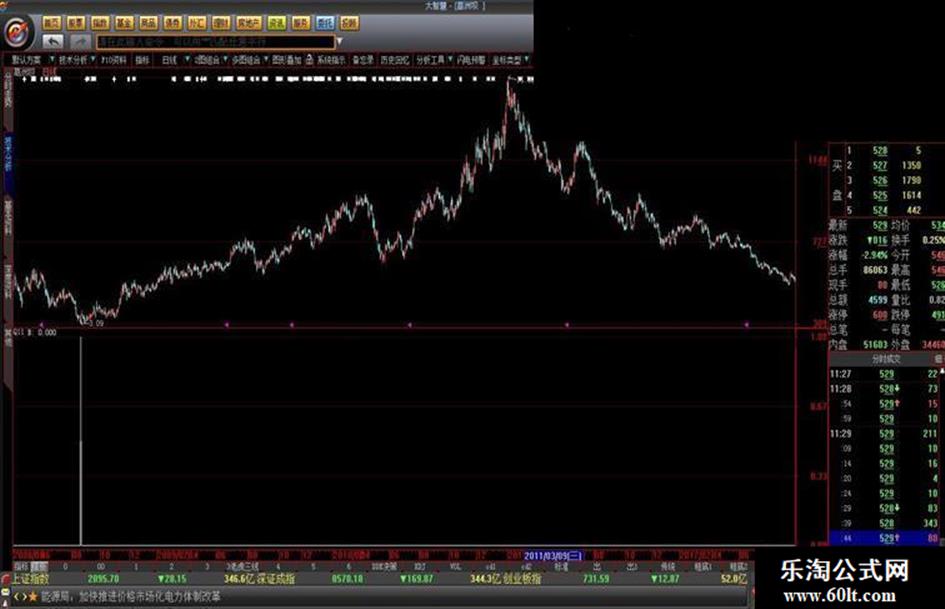Click the 深证成指 label in status bar
Viewport: 945px width, 609px height.
pos(276,579)
